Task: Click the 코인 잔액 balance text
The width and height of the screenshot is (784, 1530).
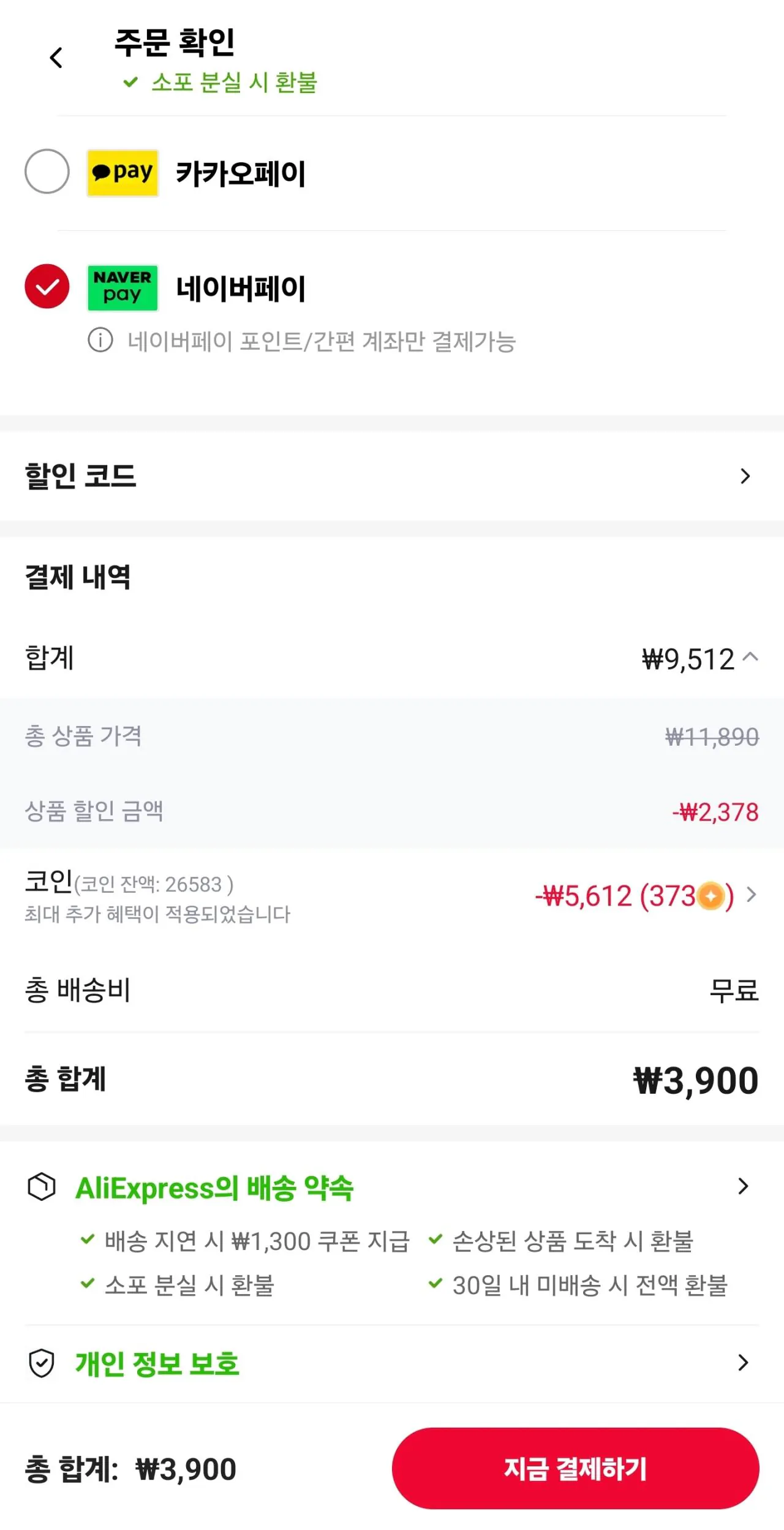Action: click(x=154, y=885)
